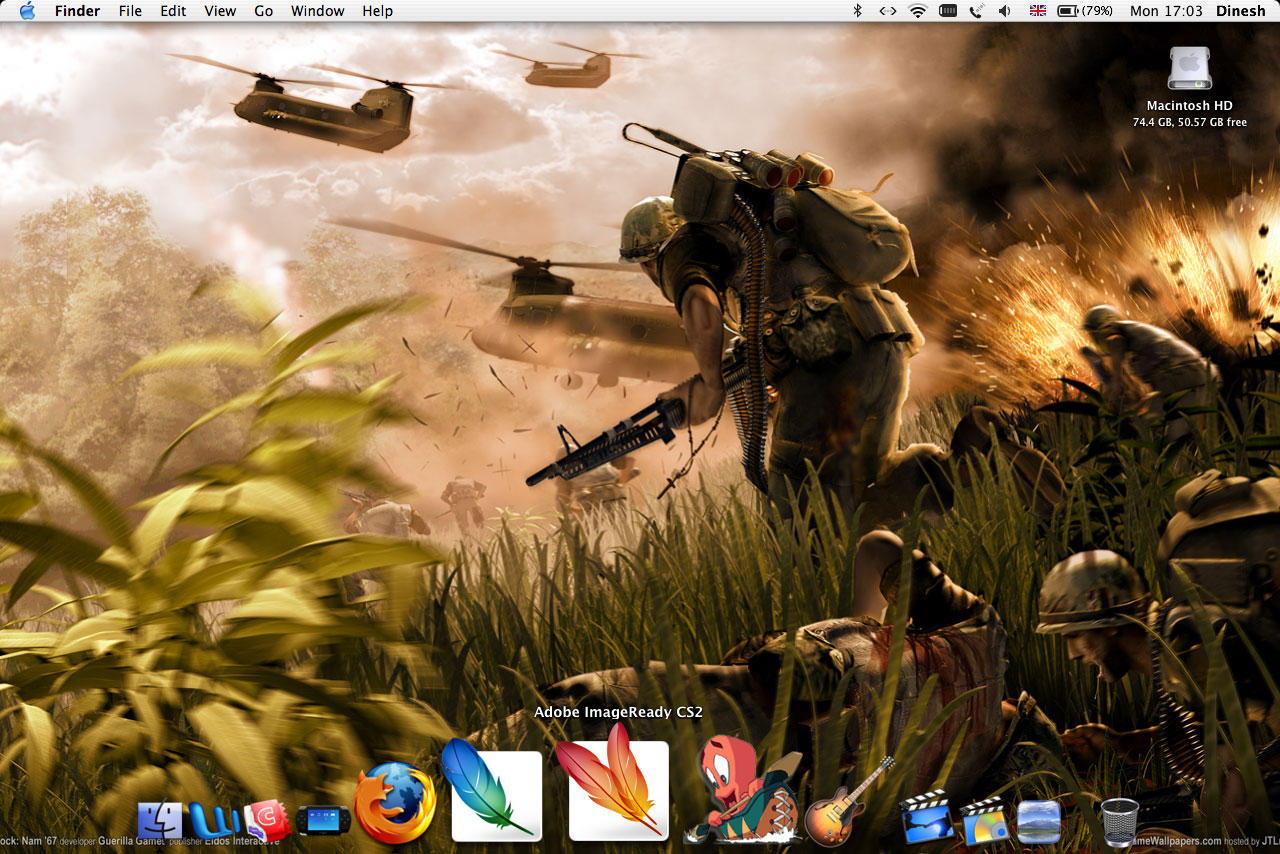Open the View menu
Image resolution: width=1280 pixels, height=854 pixels.
220,11
